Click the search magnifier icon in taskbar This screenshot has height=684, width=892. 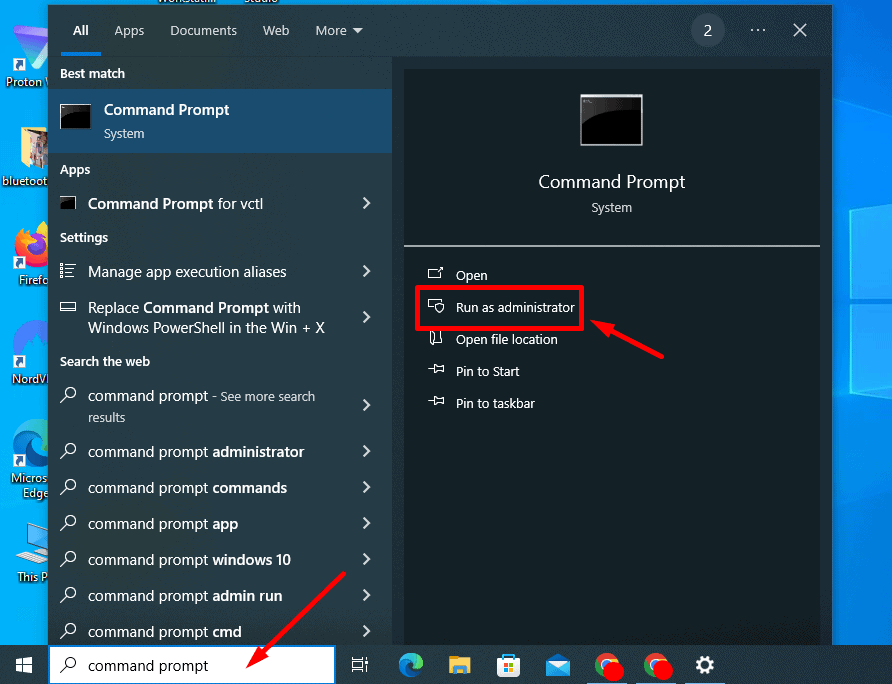pyautogui.click(x=69, y=664)
